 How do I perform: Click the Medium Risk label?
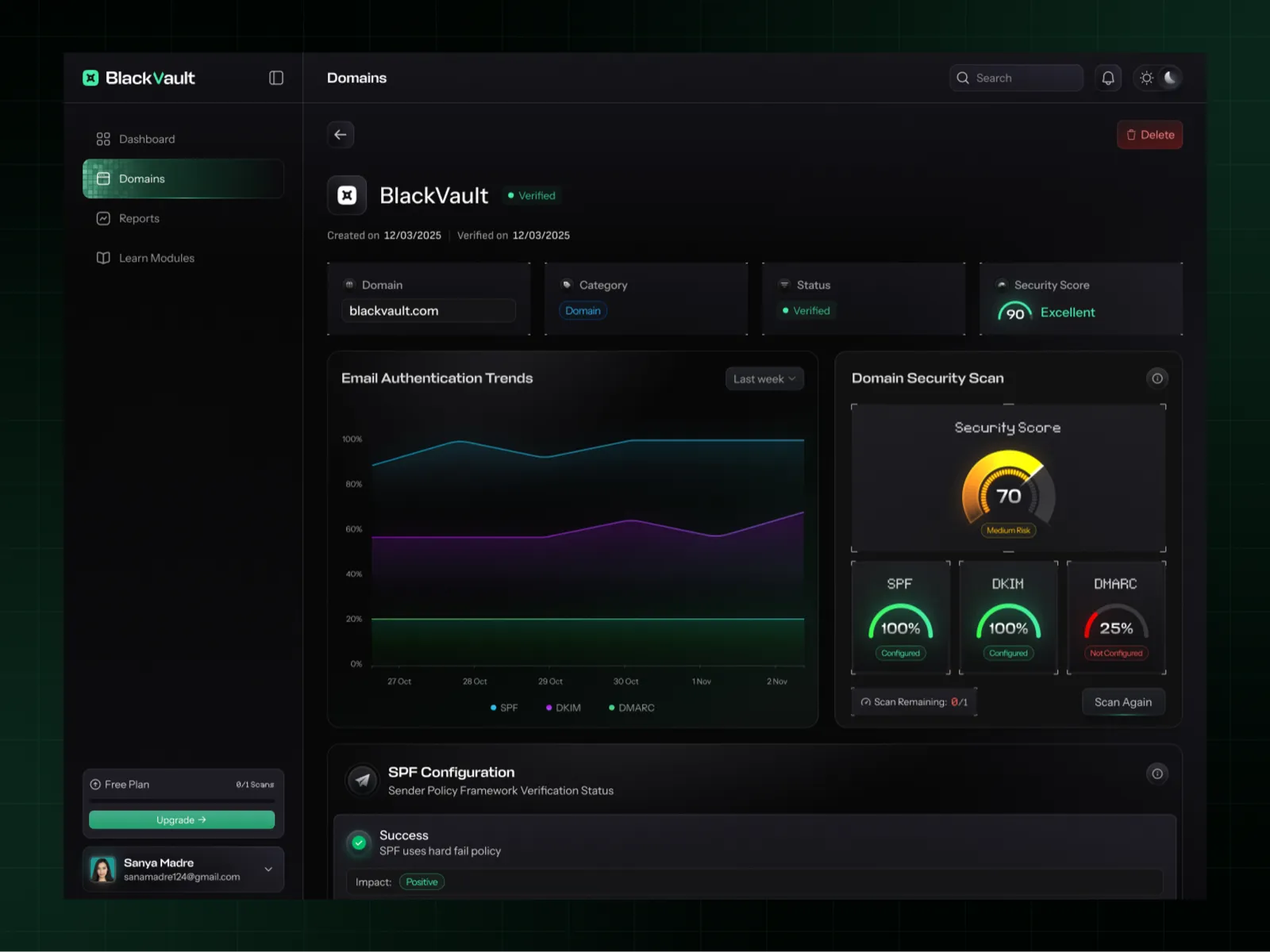1008,531
